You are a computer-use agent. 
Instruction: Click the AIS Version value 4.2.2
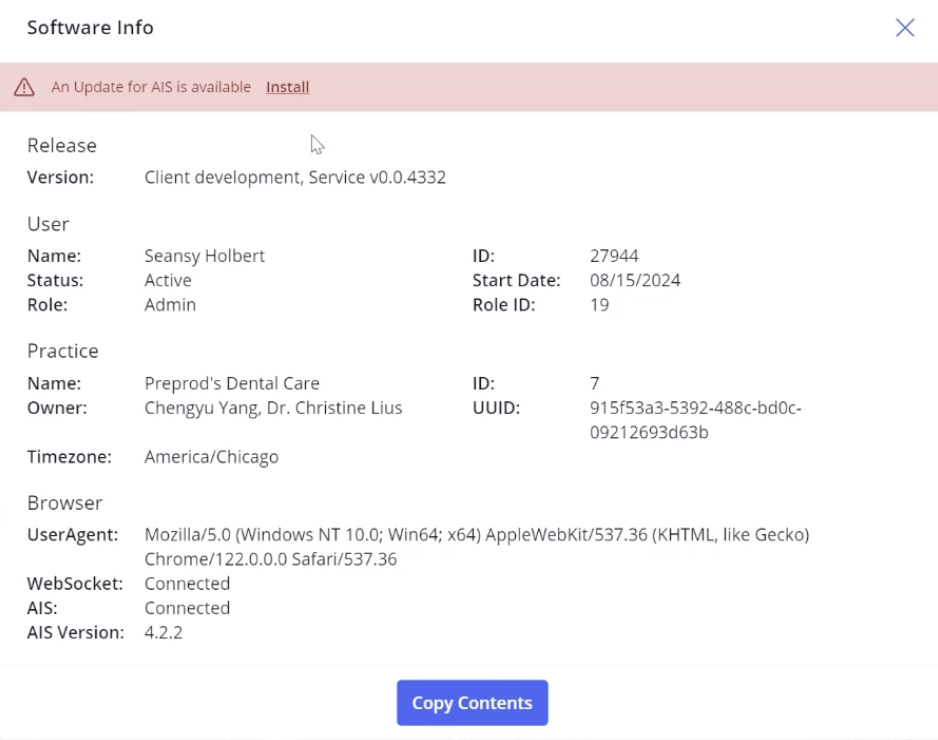coord(163,633)
